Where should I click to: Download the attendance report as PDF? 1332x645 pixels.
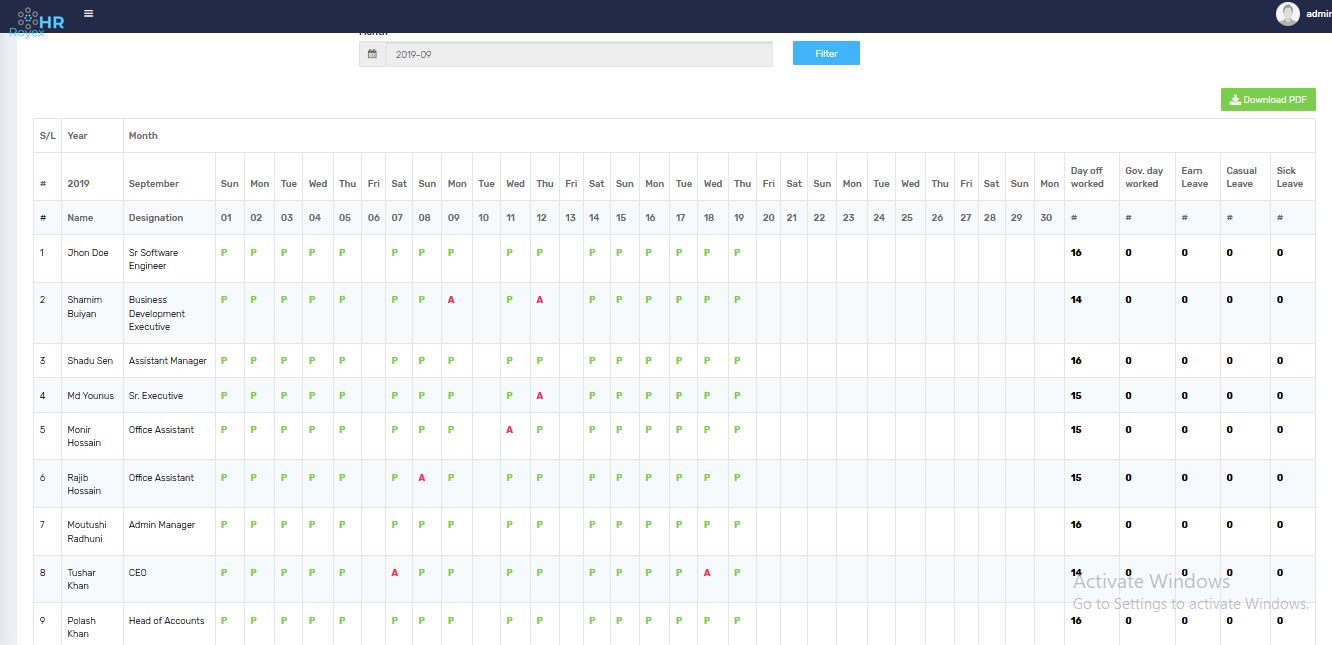1267,100
